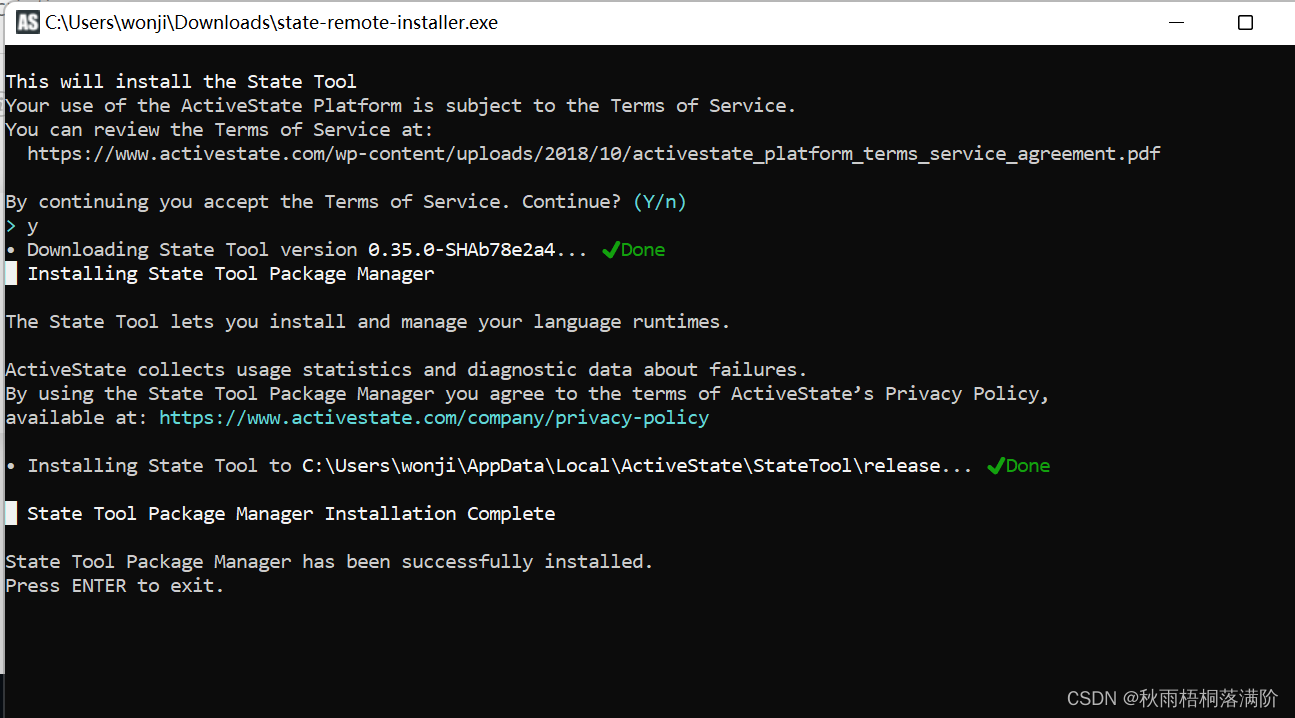1295x718 pixels.
Task: Open the Terms of Service PDF URL
Action: (x=594, y=154)
